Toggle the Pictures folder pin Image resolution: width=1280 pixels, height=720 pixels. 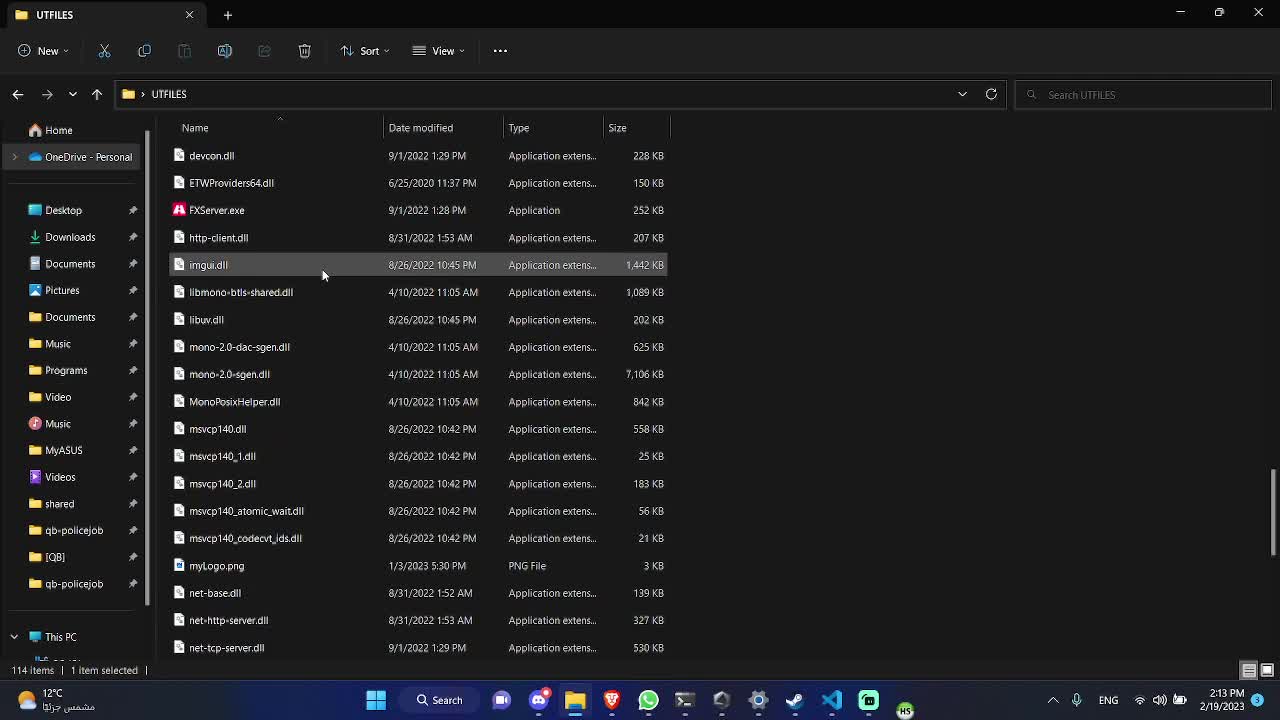click(133, 290)
